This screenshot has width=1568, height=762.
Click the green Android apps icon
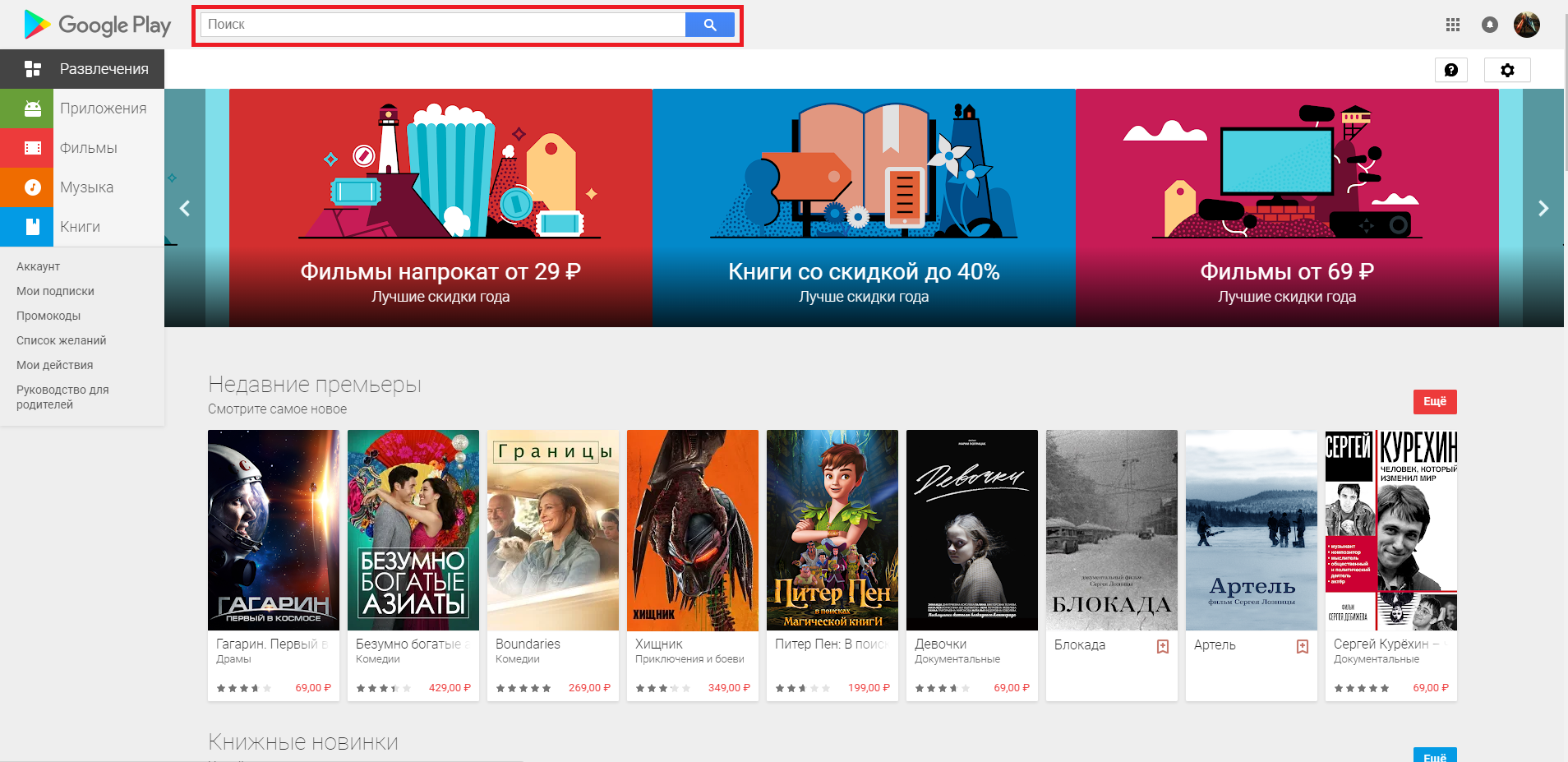click(x=33, y=109)
